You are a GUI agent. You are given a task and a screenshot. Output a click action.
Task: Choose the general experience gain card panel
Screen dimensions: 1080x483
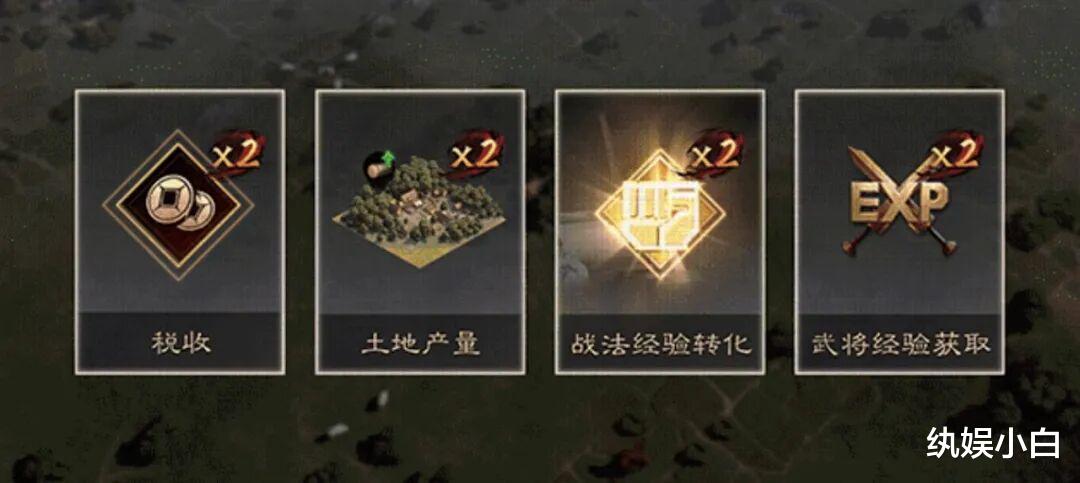click(900, 232)
